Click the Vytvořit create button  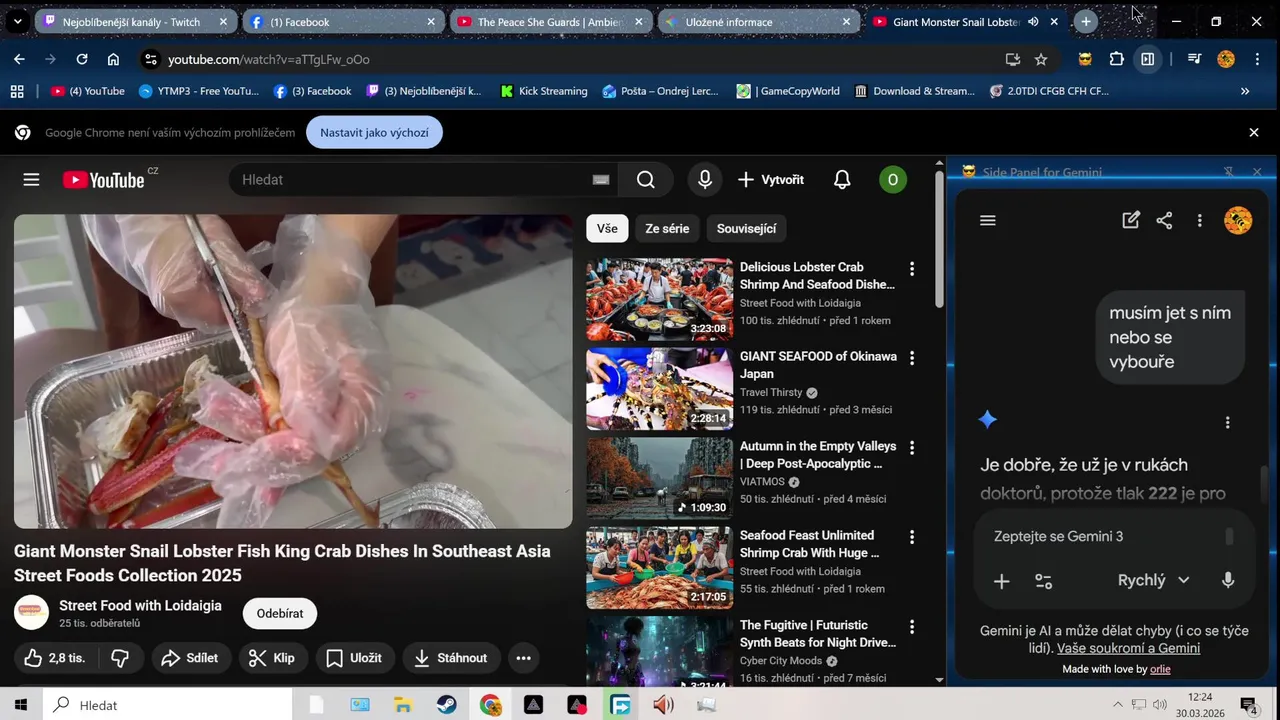tap(770, 180)
